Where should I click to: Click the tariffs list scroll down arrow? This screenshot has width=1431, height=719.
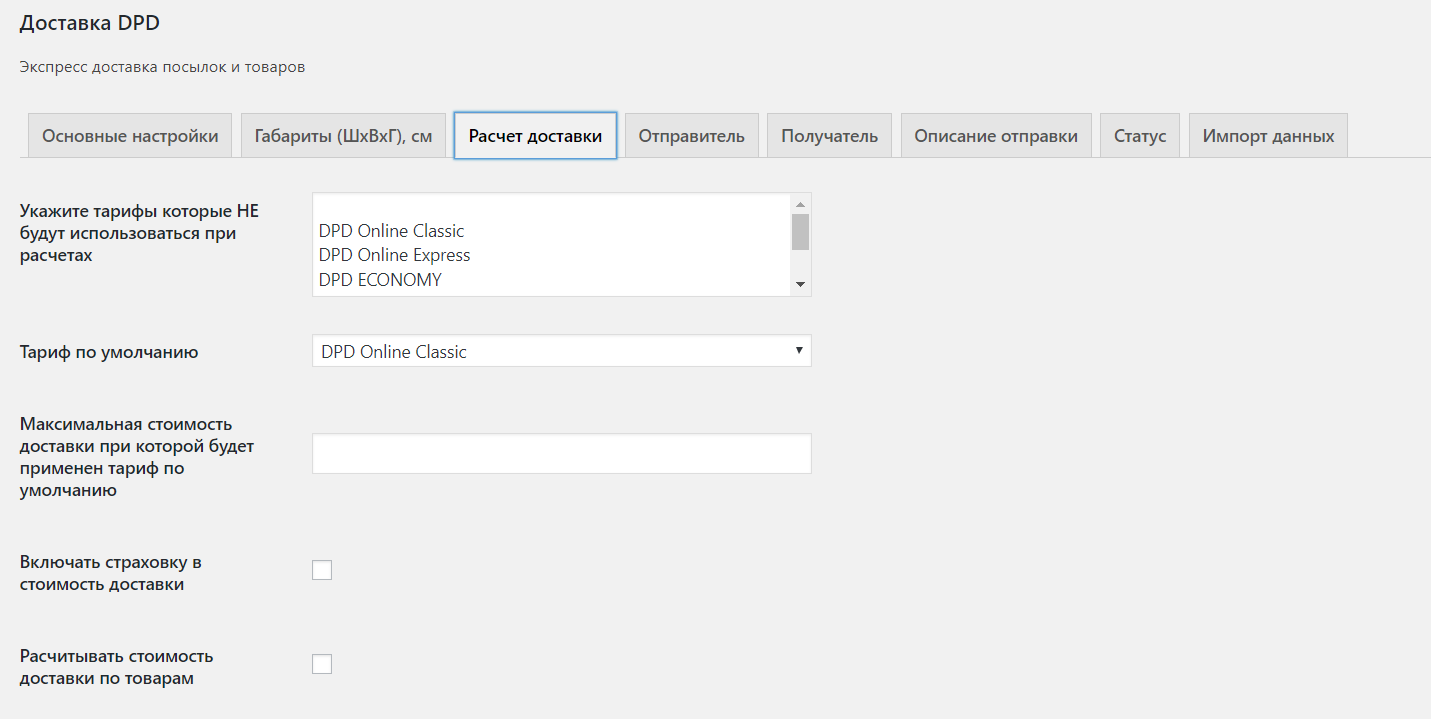tap(800, 285)
